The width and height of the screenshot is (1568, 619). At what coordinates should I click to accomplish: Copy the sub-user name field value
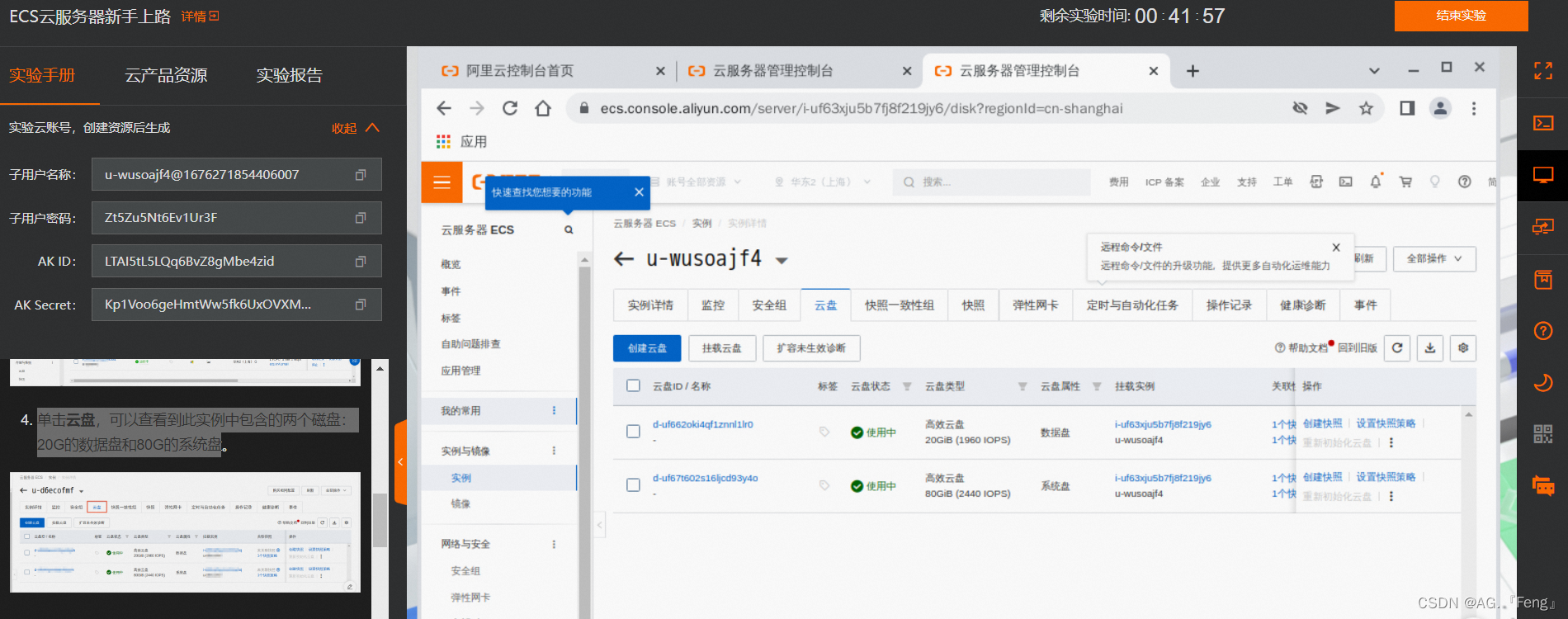pos(361,175)
